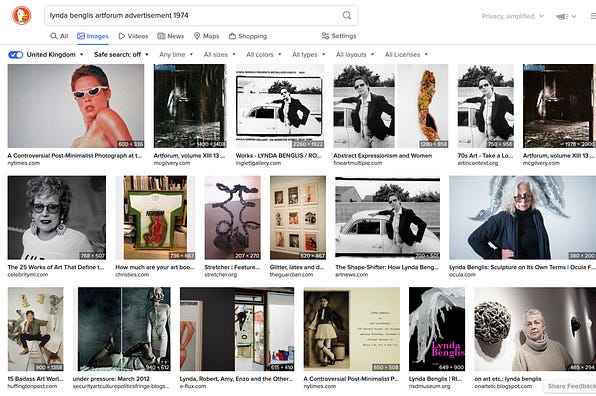This screenshot has height=396, width=596.
Task: Switch to the All results tab
Action: (x=59, y=36)
